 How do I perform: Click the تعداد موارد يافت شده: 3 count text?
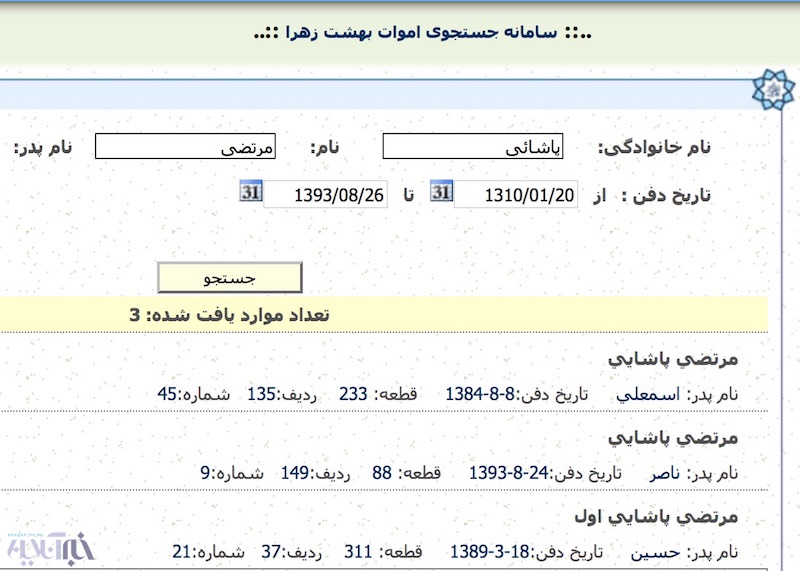tap(229, 315)
